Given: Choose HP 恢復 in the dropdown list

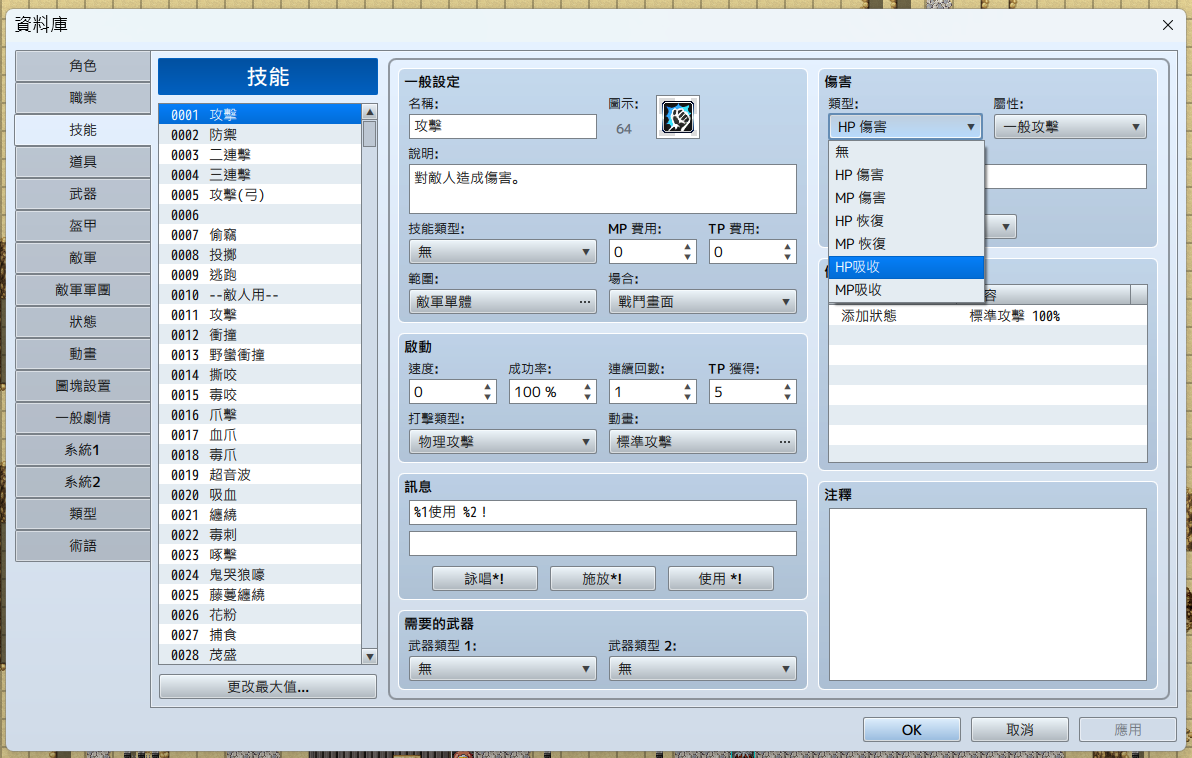Looking at the screenshot, I should [x=906, y=221].
